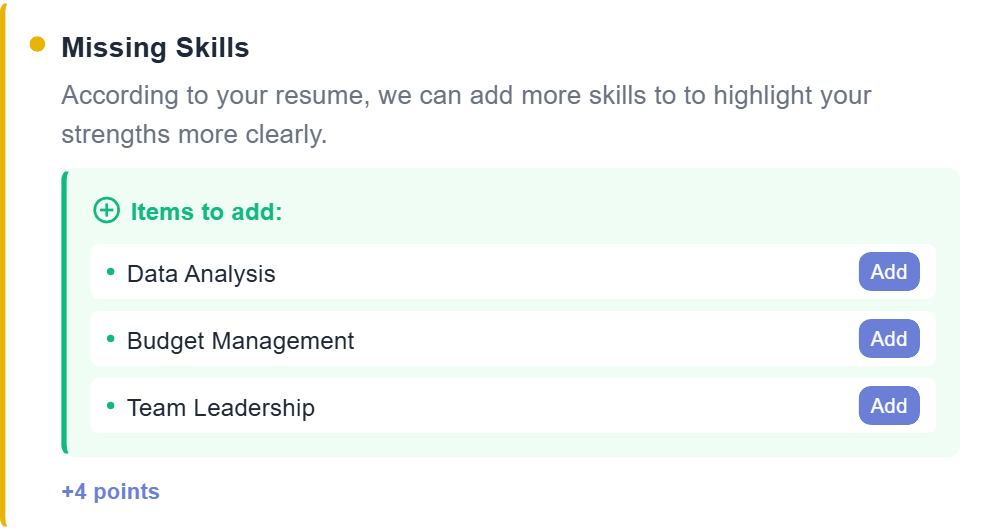Click the phrase strengths more clearly
The image size is (984, 530).
pyautogui.click(x=194, y=134)
